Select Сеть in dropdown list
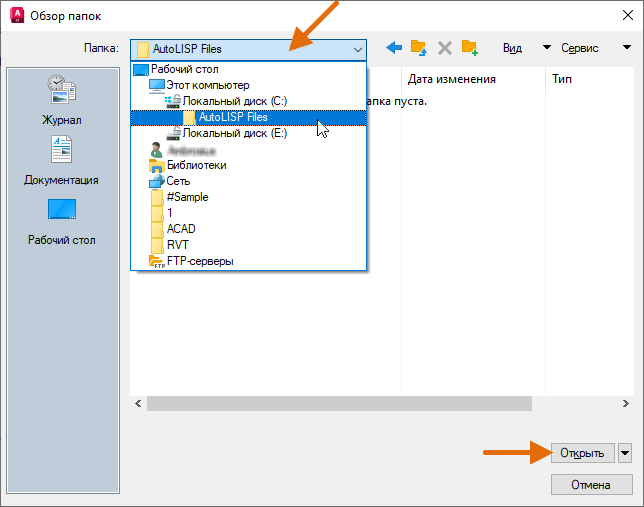 (248, 181)
